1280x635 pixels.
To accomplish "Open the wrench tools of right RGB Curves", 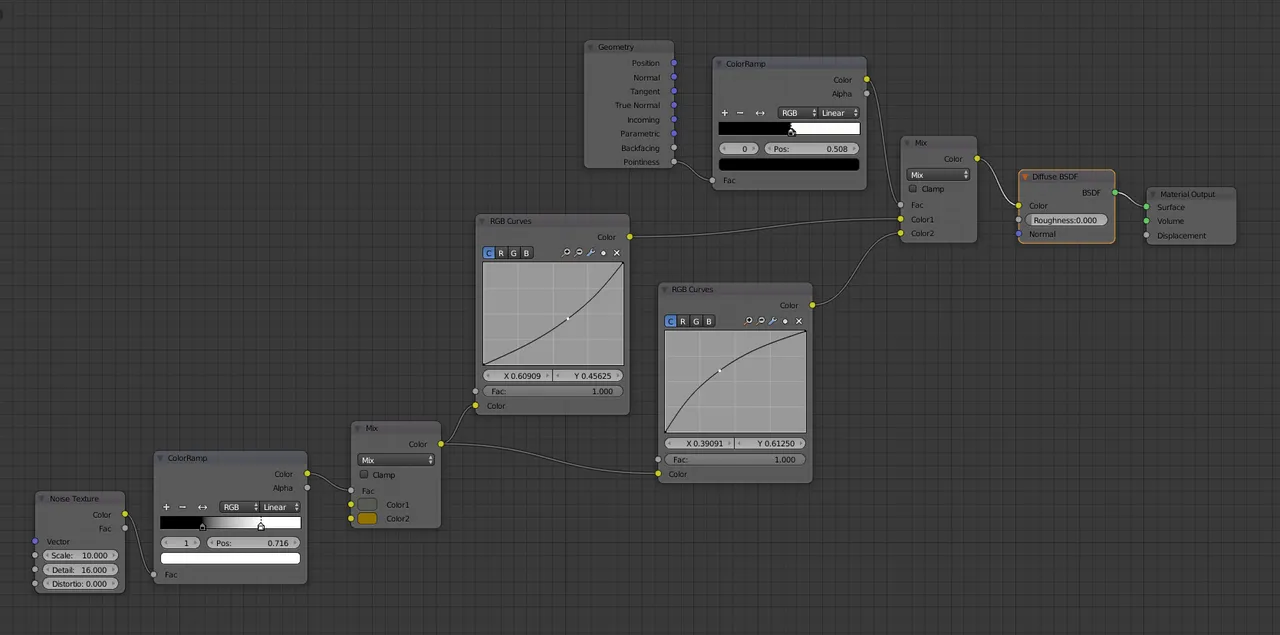I will point(773,321).
